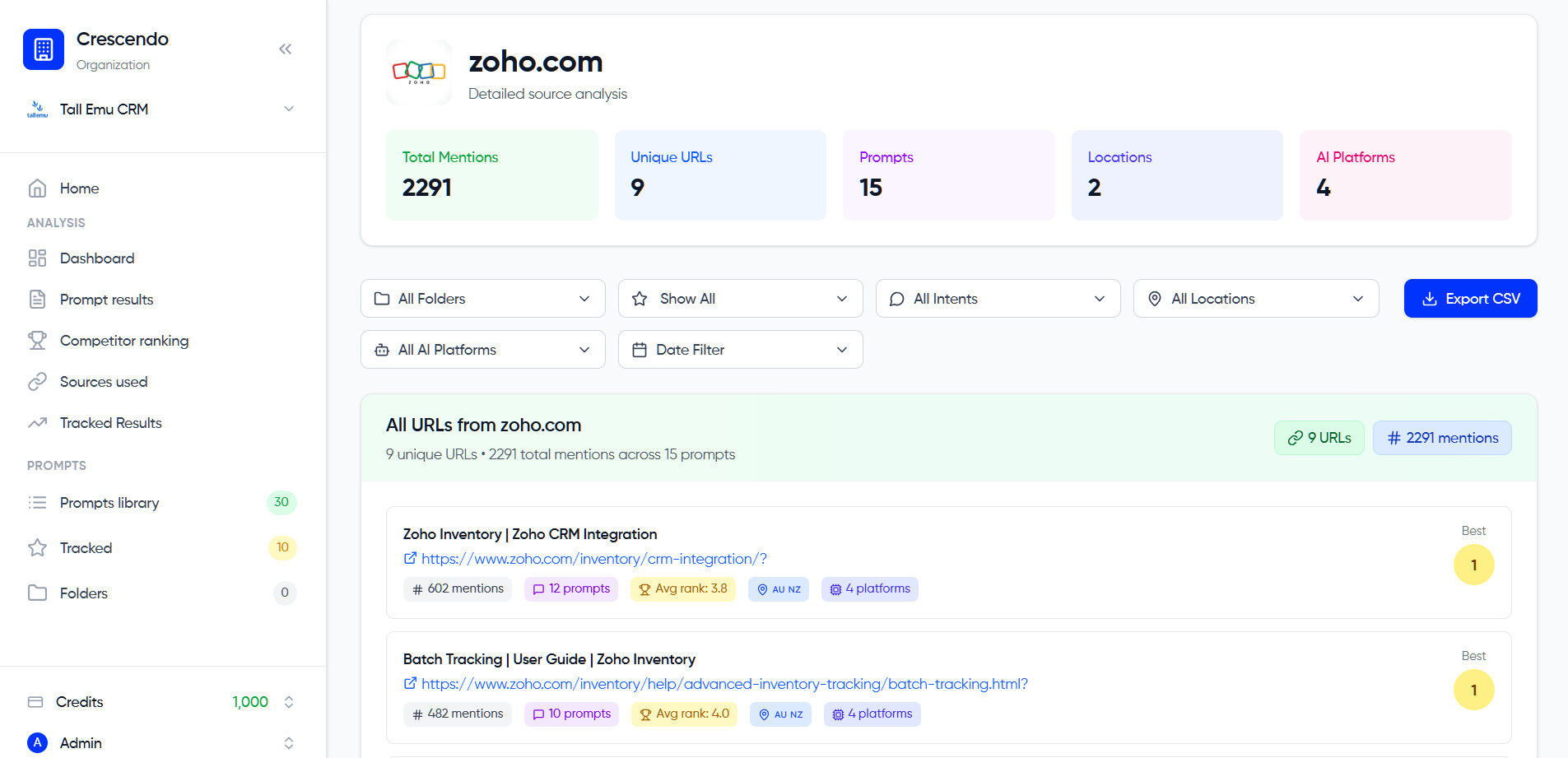Click the Export CSV button
This screenshot has height=758, width=1568.
[x=1470, y=299]
